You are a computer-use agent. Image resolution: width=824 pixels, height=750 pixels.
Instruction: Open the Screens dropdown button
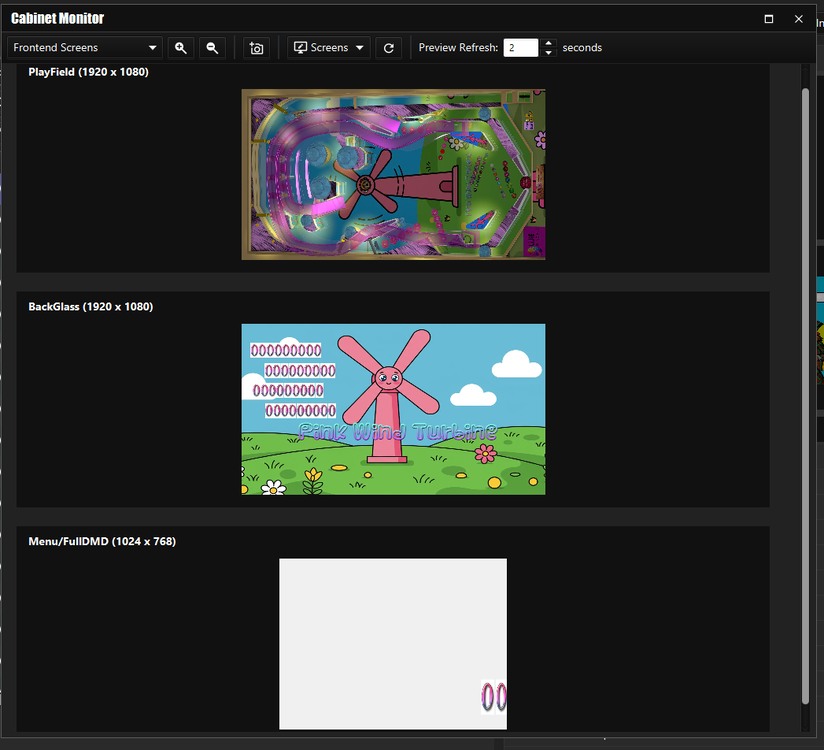328,48
